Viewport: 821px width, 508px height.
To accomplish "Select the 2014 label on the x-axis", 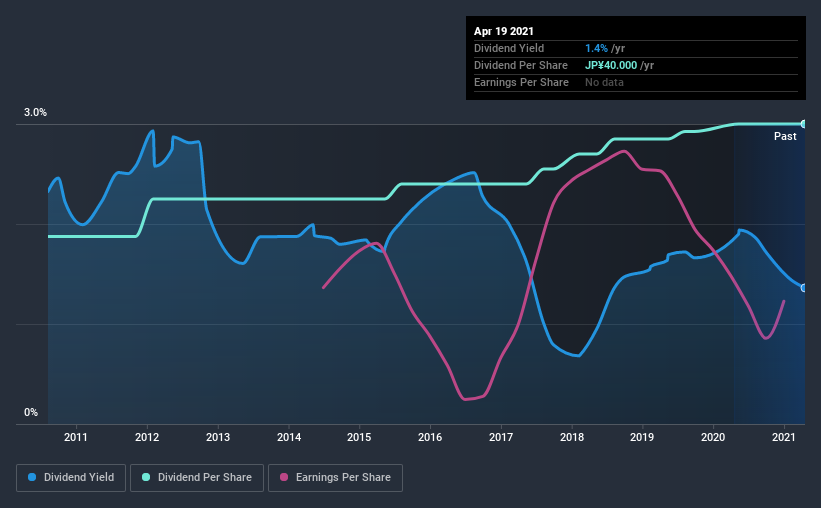I will [289, 437].
